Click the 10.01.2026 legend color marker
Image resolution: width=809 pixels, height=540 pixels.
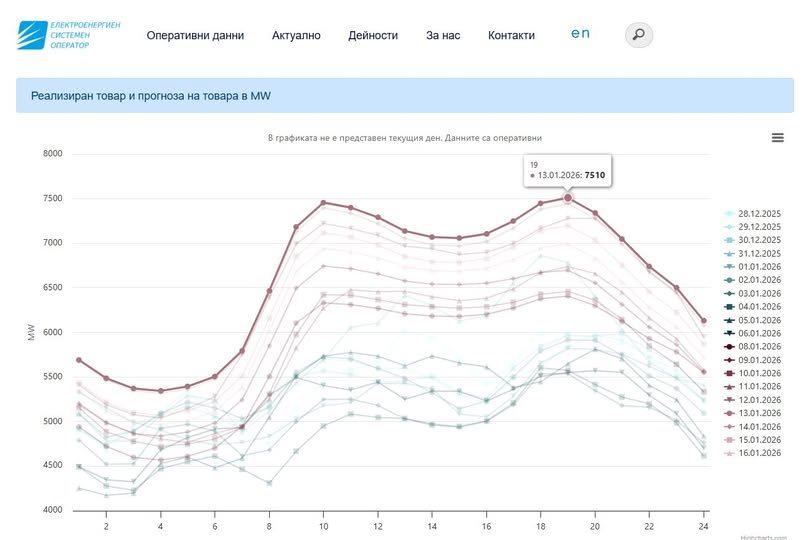pos(729,373)
